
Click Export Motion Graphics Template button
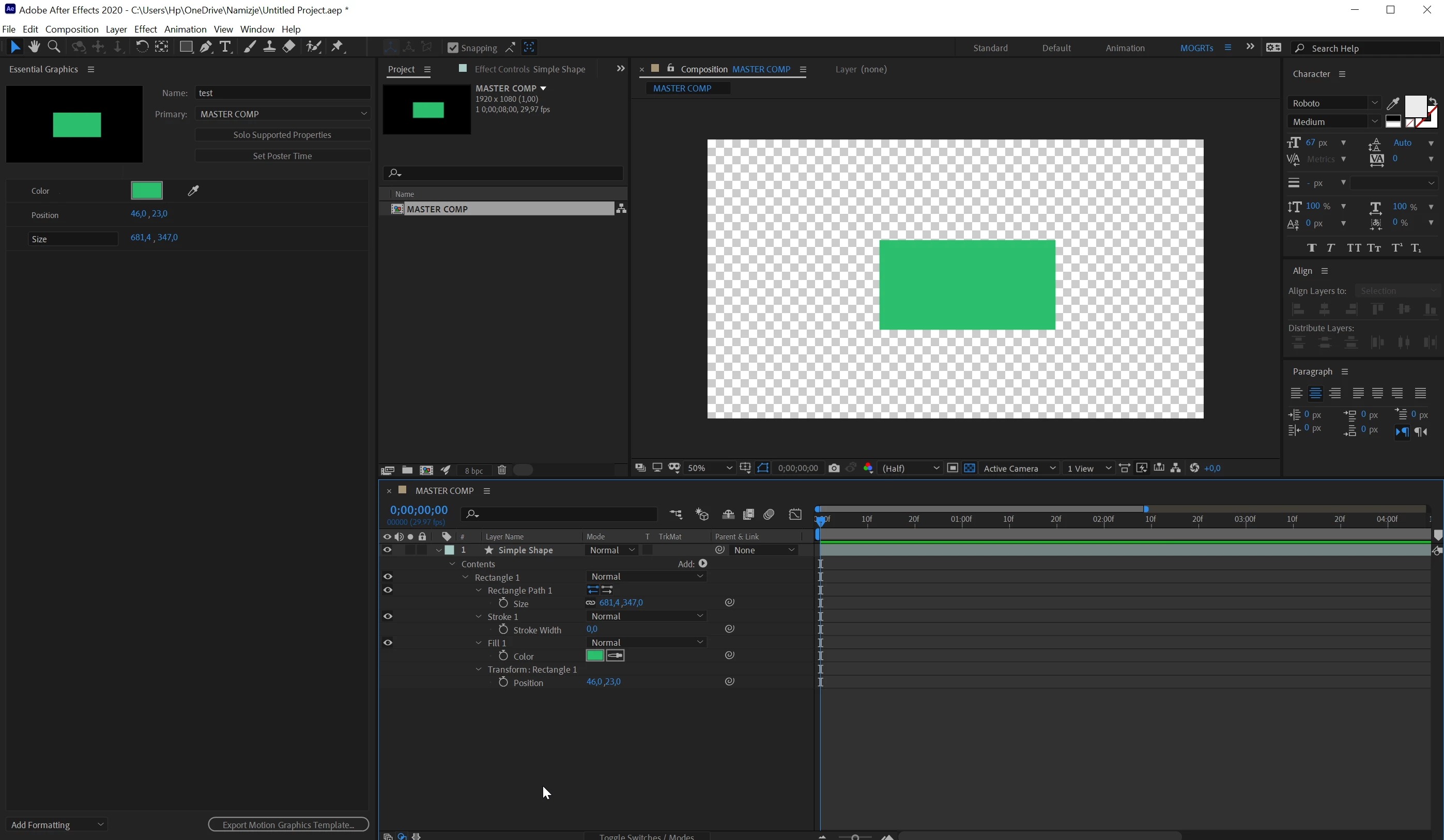(x=288, y=825)
